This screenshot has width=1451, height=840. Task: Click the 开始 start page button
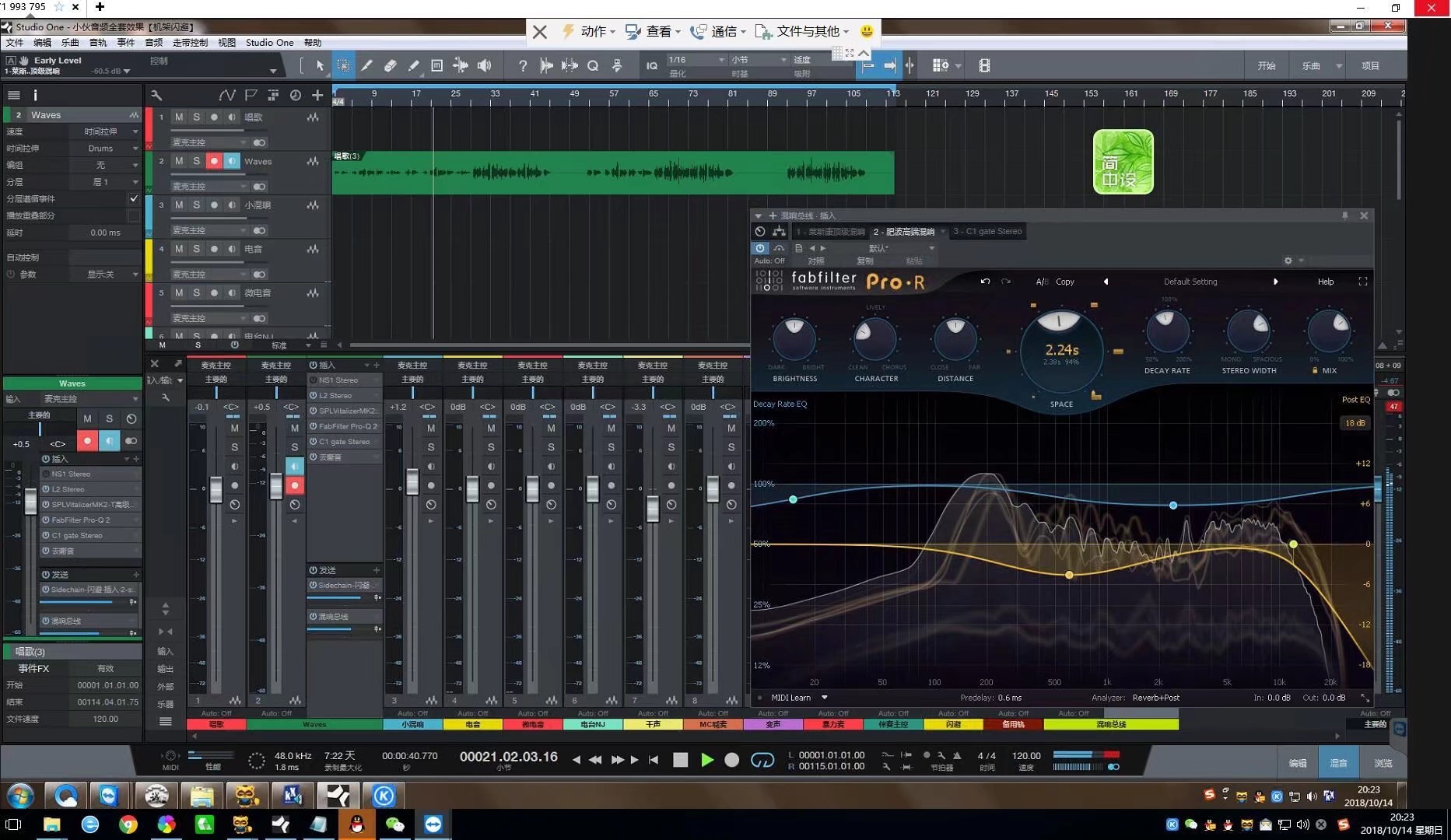tap(1267, 66)
